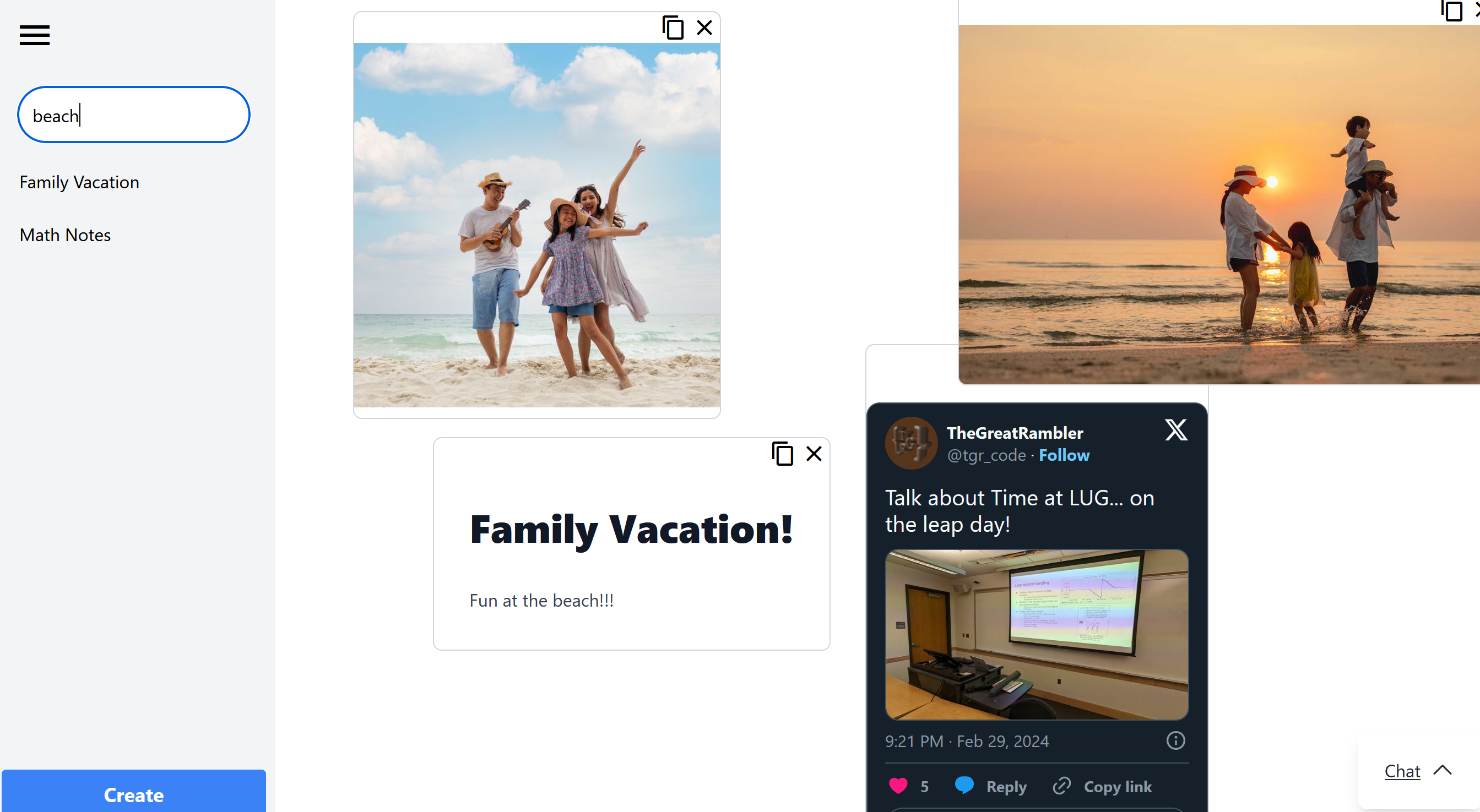Image resolution: width=1480 pixels, height=812 pixels.
Task: Click the tweet info icon
Action: click(1175, 740)
